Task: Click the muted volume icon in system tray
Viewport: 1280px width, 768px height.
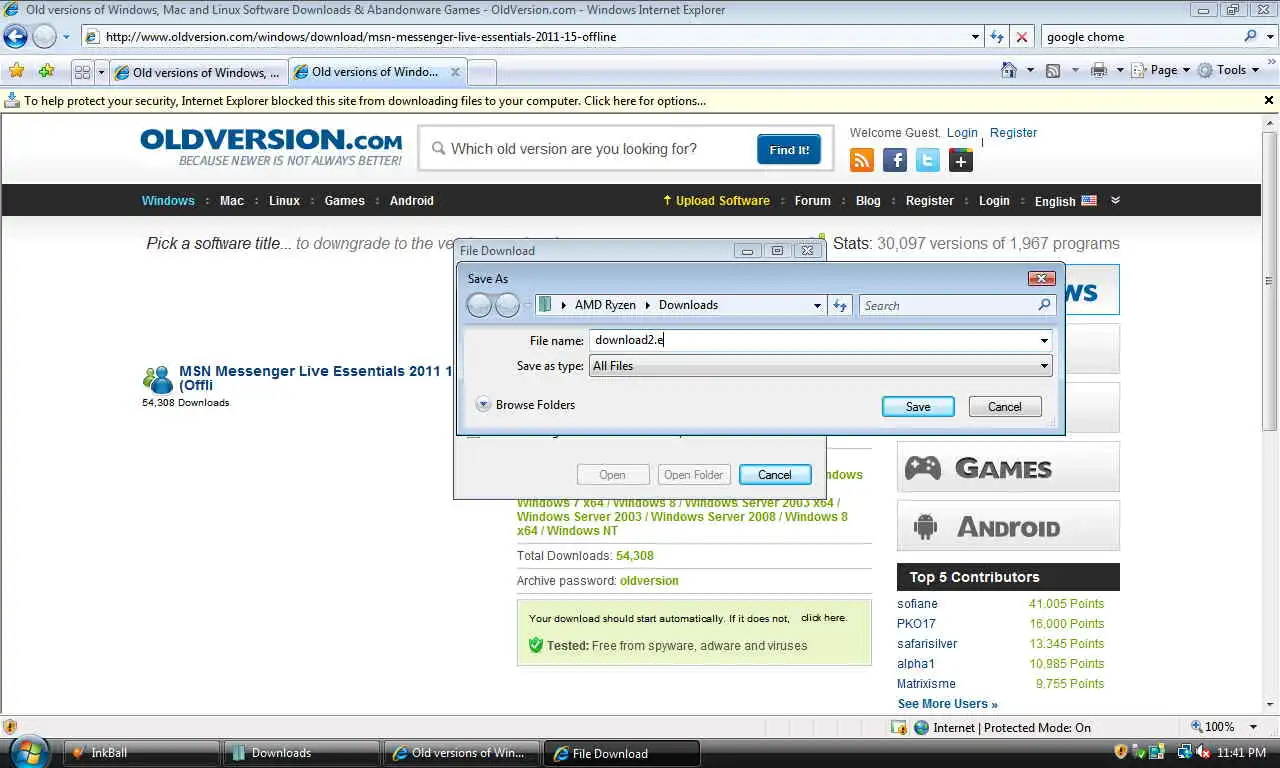Action: tap(1203, 752)
